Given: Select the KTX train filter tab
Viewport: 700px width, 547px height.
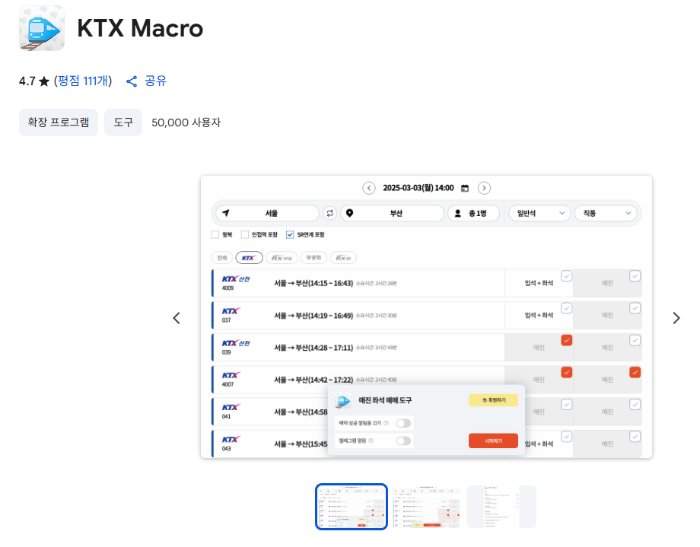Looking at the screenshot, I should pos(249,258).
